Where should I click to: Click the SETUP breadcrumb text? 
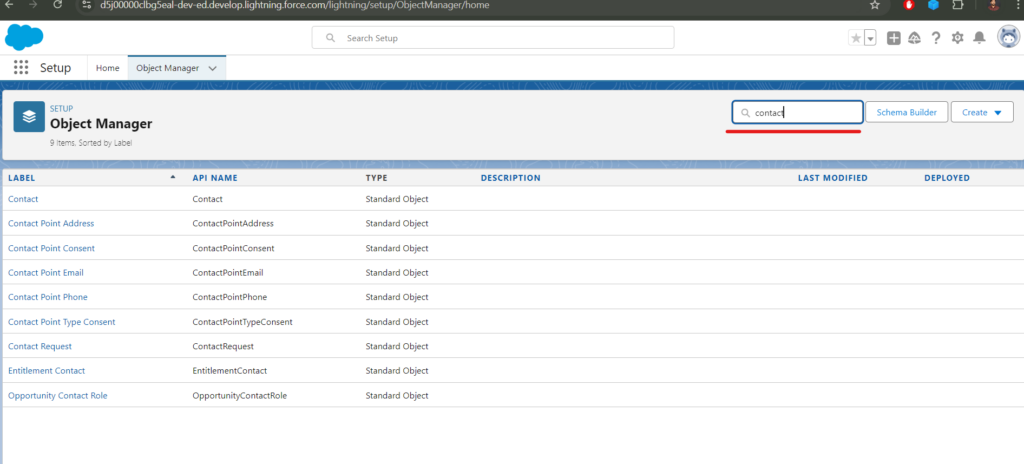point(61,108)
